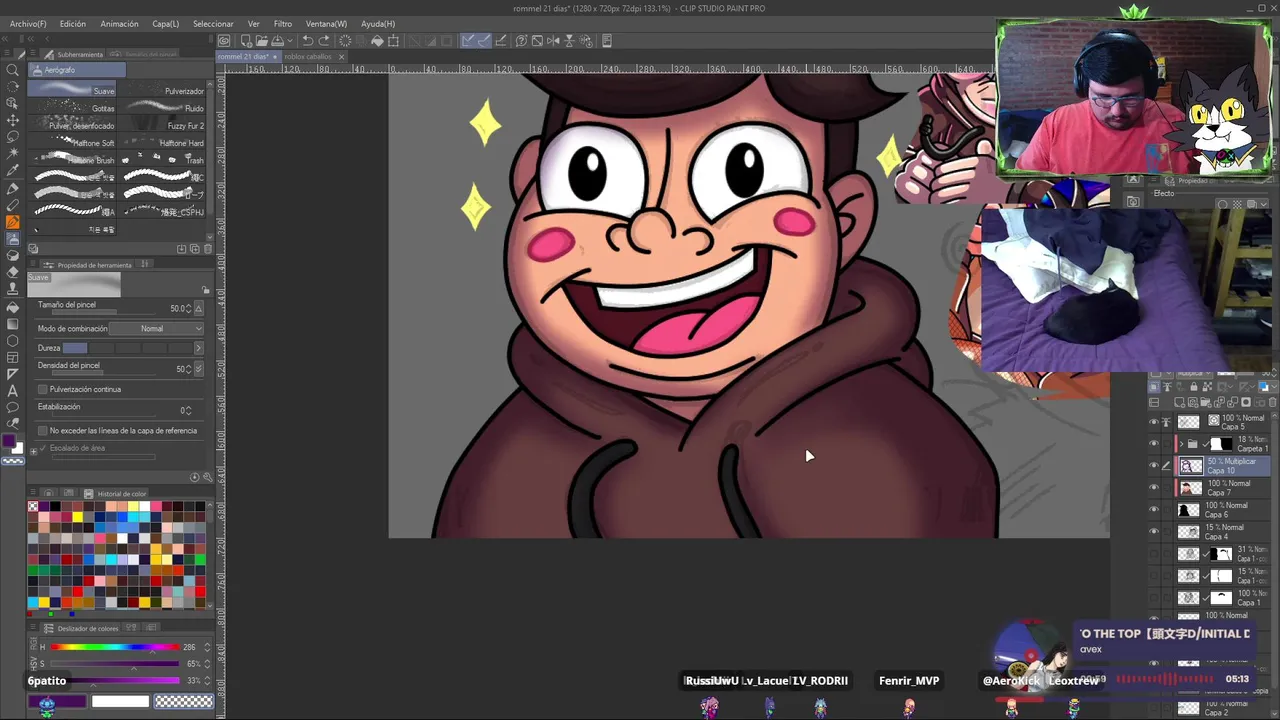Toggle visibility of Capa 6 layer
The image size is (1280, 720).
pyautogui.click(x=1153, y=510)
